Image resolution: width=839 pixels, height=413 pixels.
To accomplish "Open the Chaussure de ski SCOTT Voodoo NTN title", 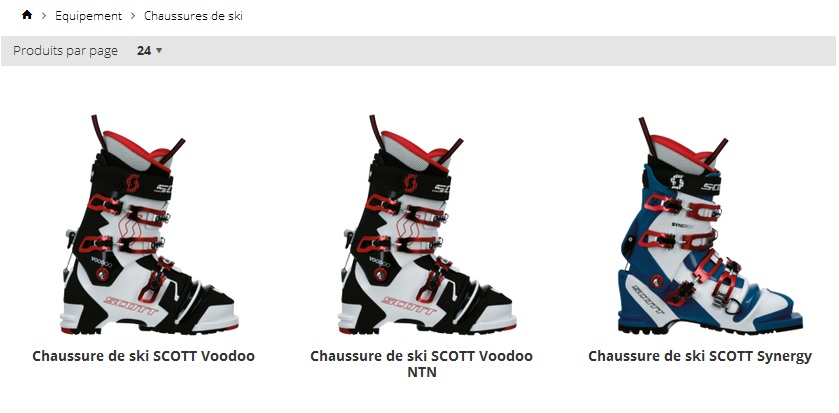I will point(422,364).
